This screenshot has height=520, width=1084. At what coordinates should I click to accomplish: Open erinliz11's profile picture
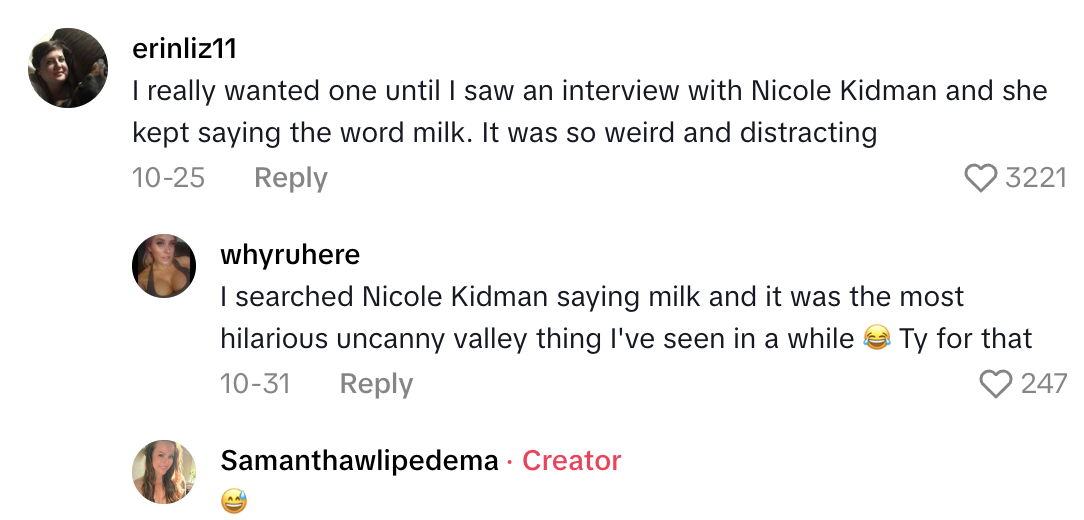68,68
